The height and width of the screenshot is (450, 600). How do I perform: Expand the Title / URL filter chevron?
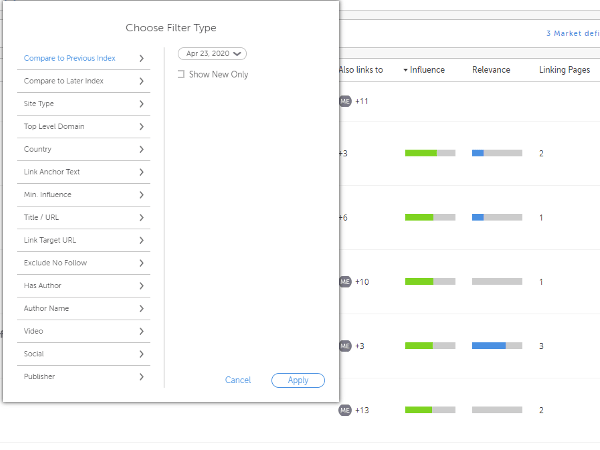[142, 217]
